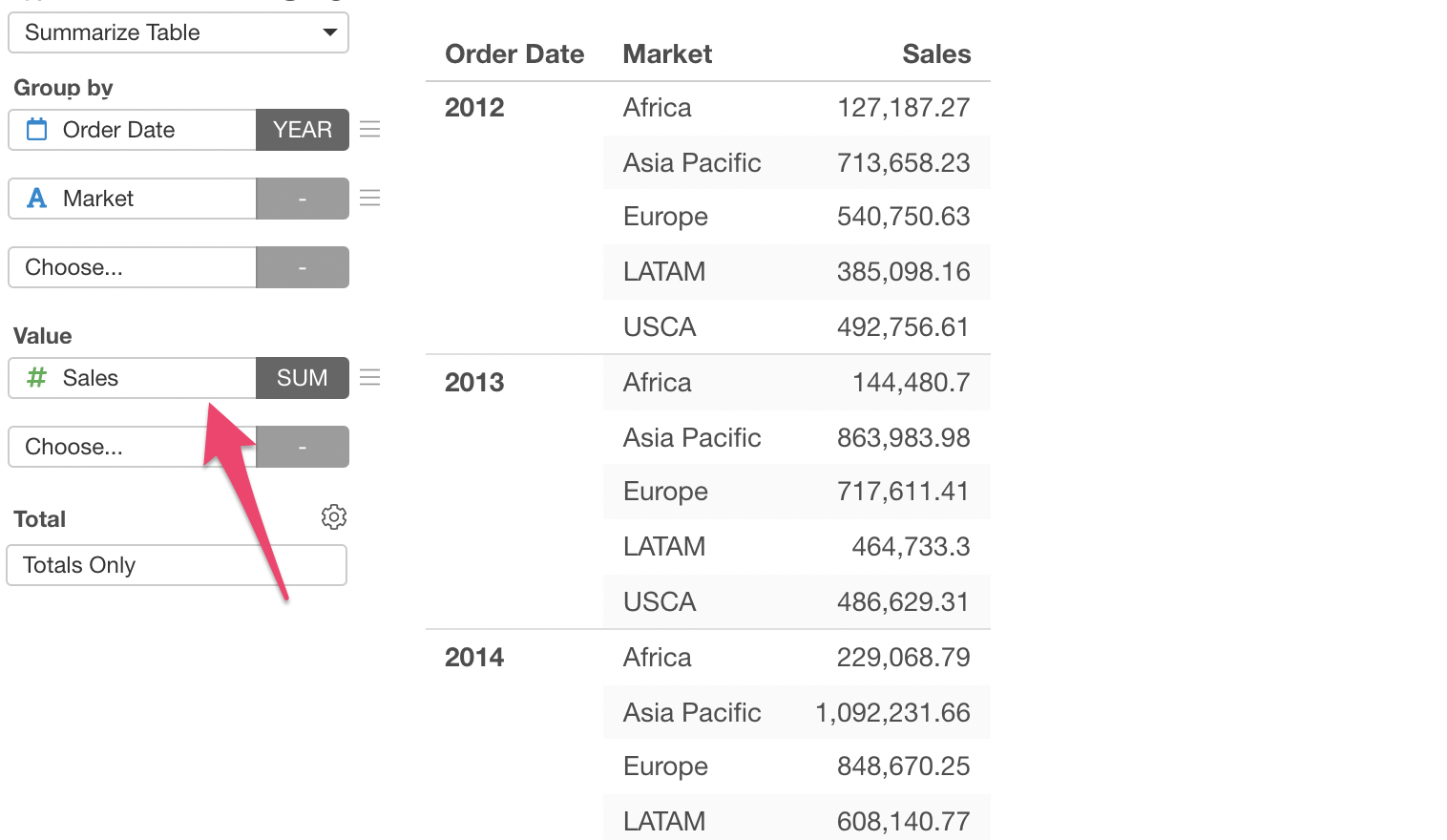The width and height of the screenshot is (1447, 840).
Task: Open menu icon next to Market row
Action: 370,199
